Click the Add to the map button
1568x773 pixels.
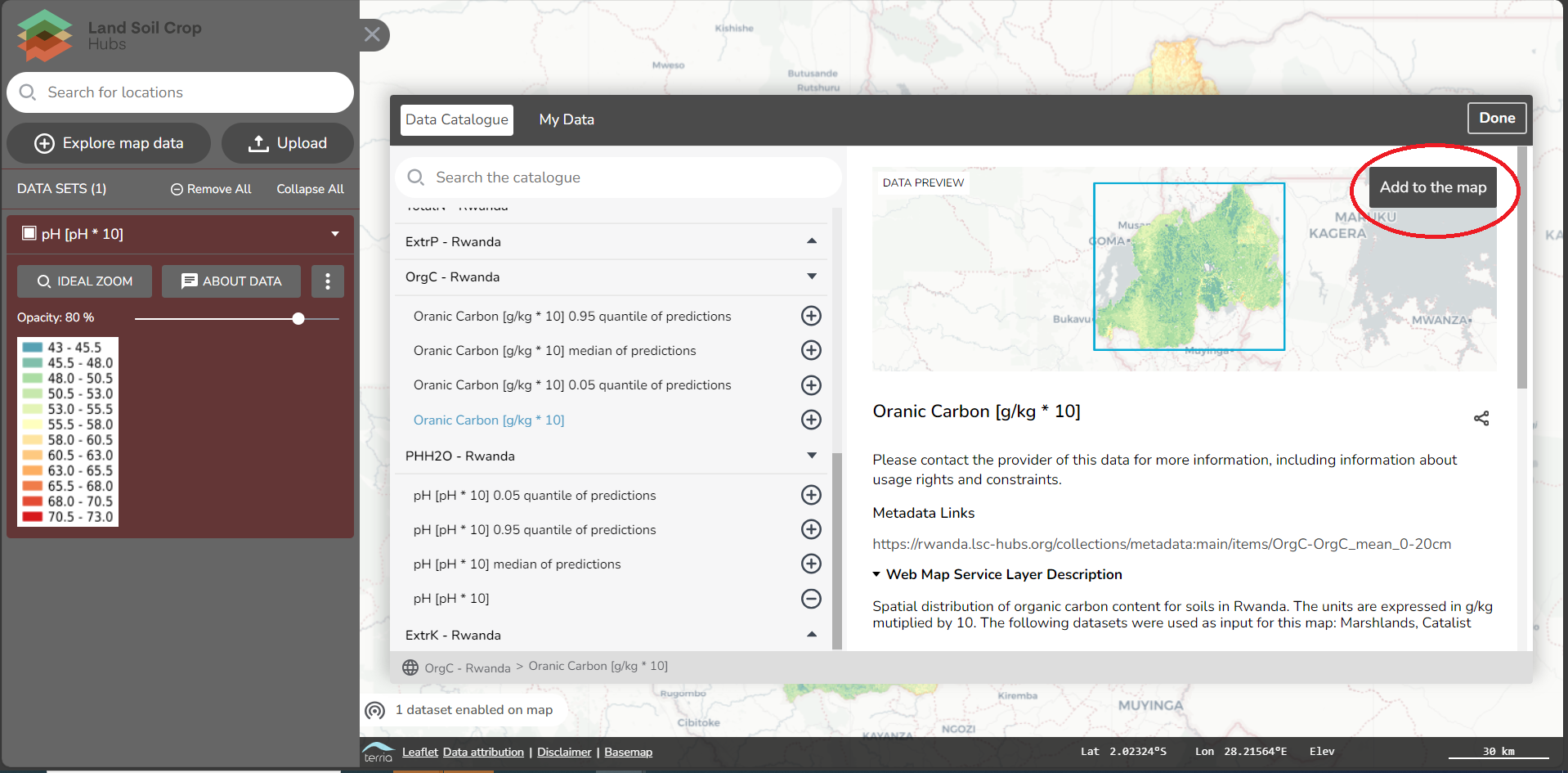(1432, 187)
